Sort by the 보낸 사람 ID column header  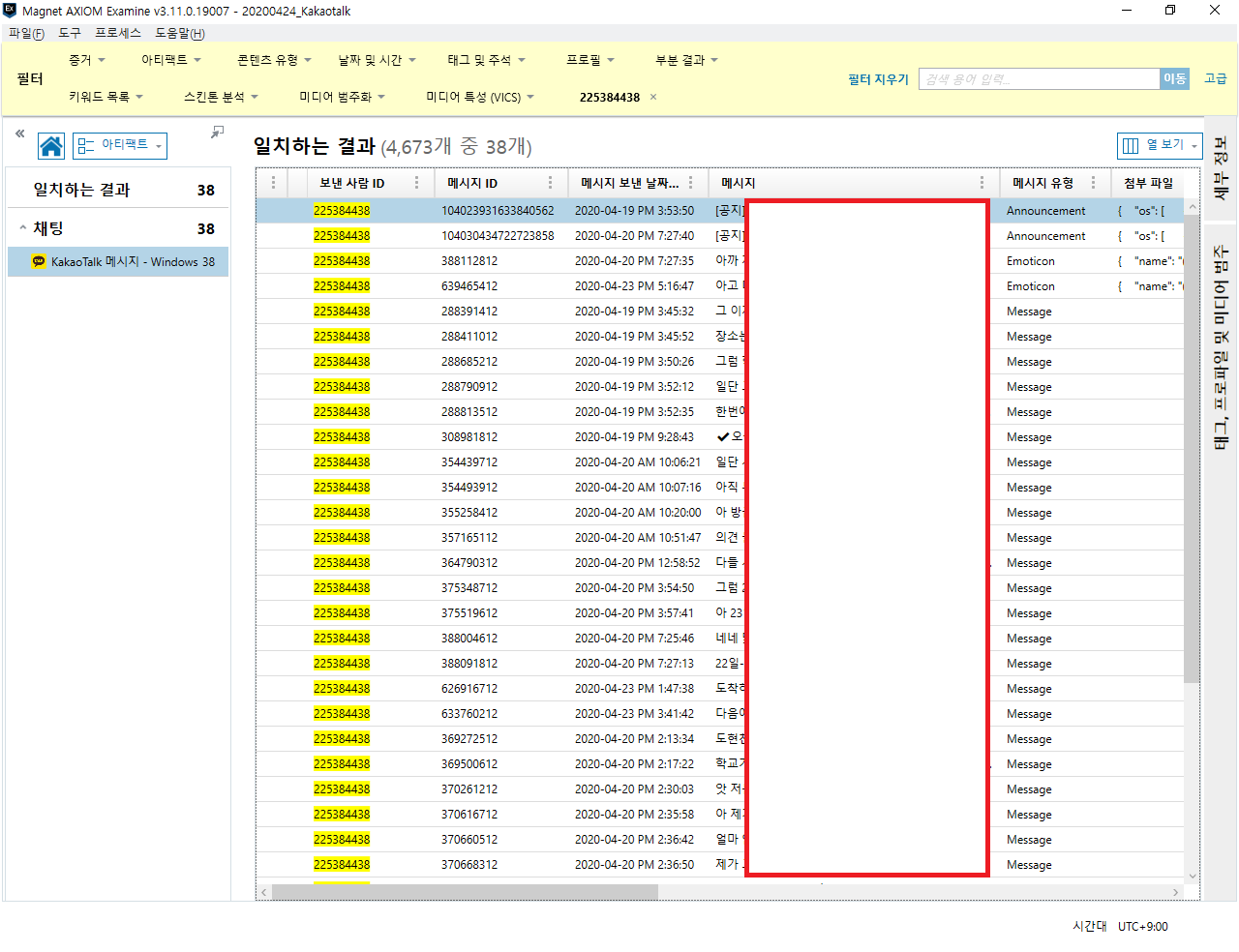351,183
